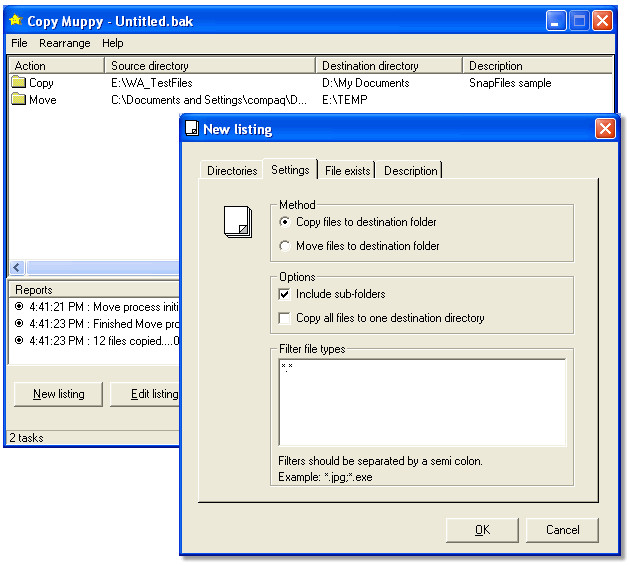Select the Settings tab

pyautogui.click(x=290, y=170)
